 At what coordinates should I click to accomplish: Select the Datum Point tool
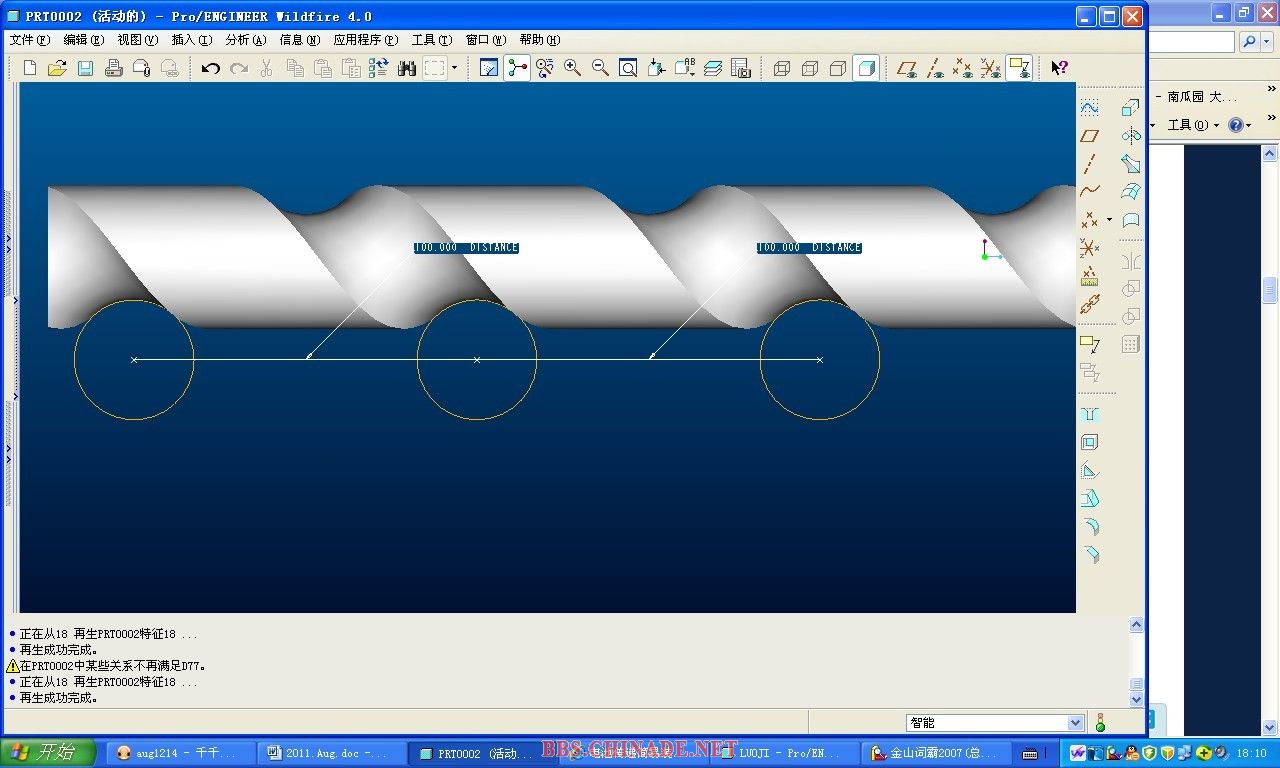click(1090, 219)
